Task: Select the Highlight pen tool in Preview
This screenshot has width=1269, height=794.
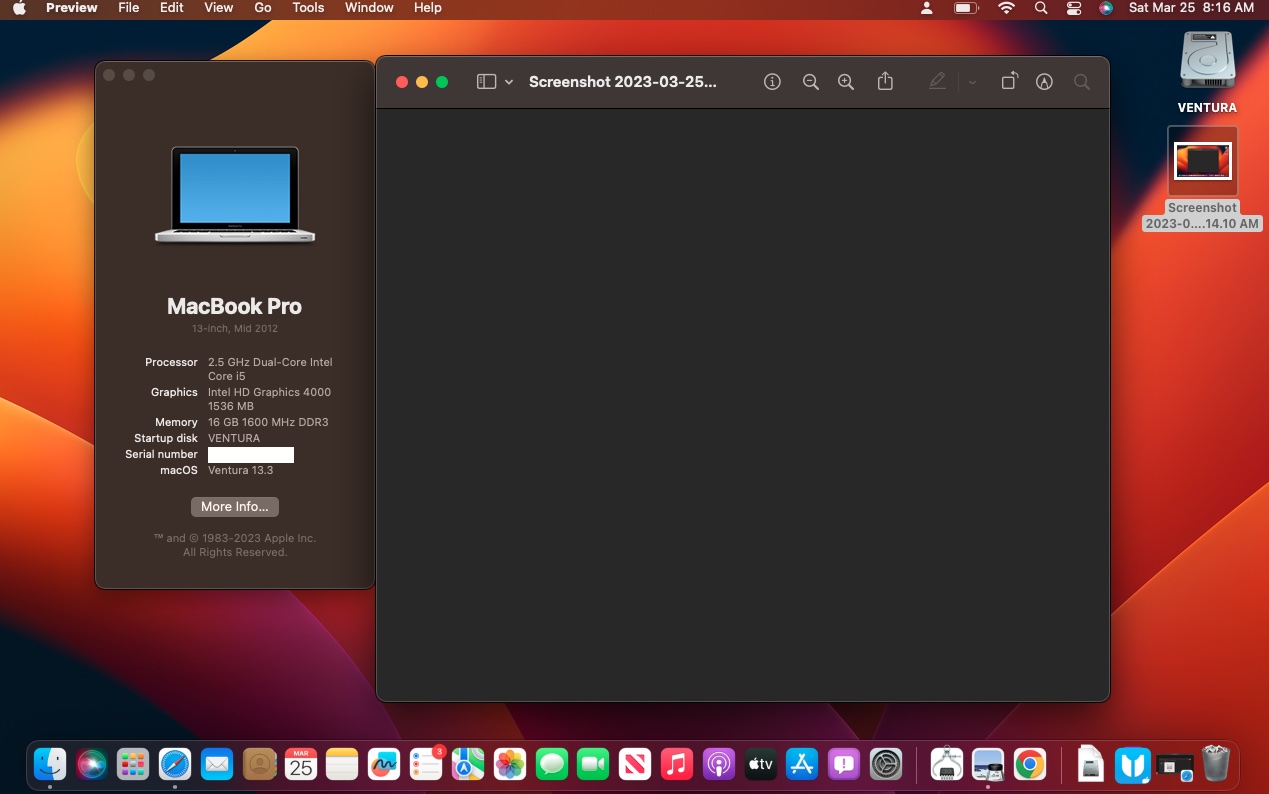Action: [937, 82]
